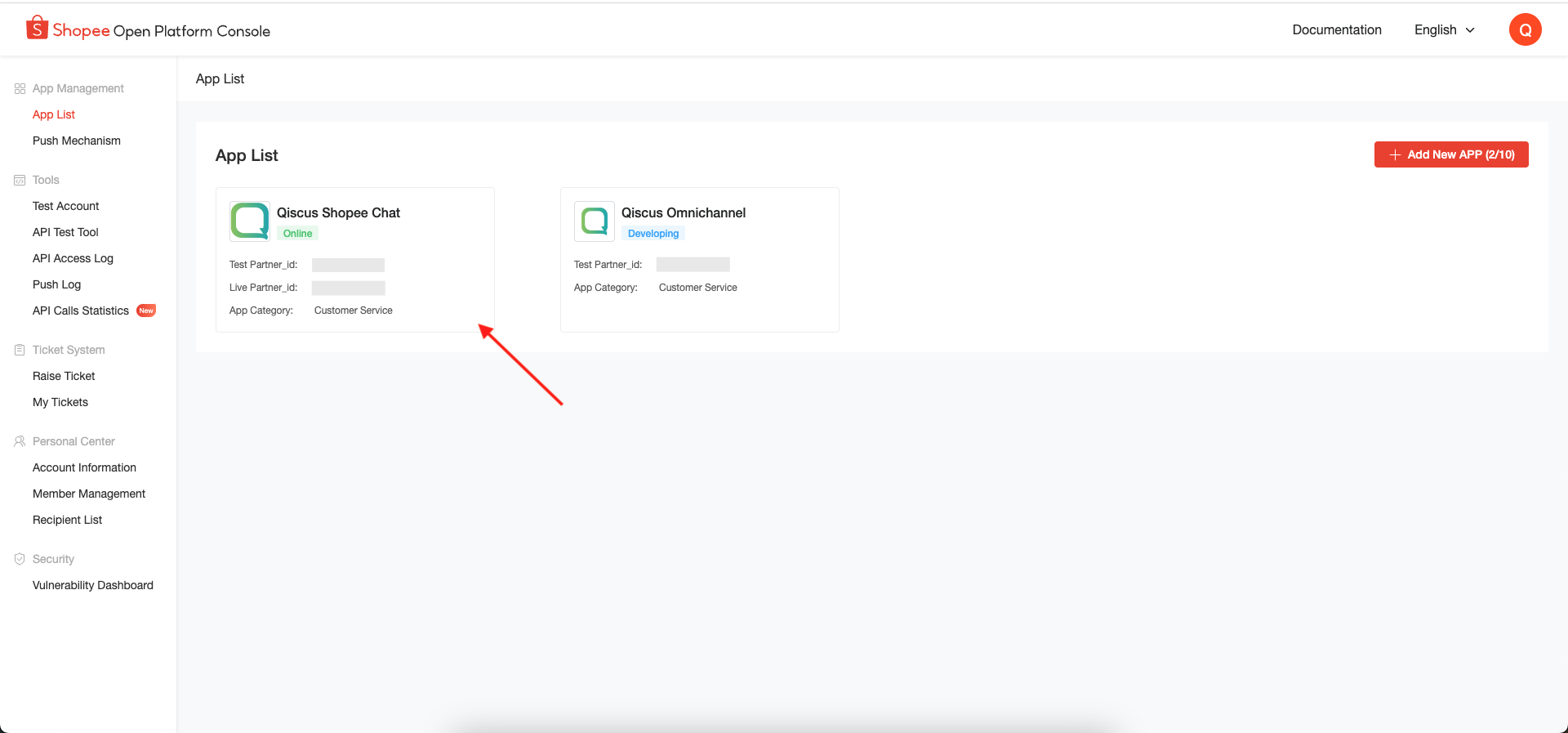
Task: Open Member Management
Action: tap(89, 494)
